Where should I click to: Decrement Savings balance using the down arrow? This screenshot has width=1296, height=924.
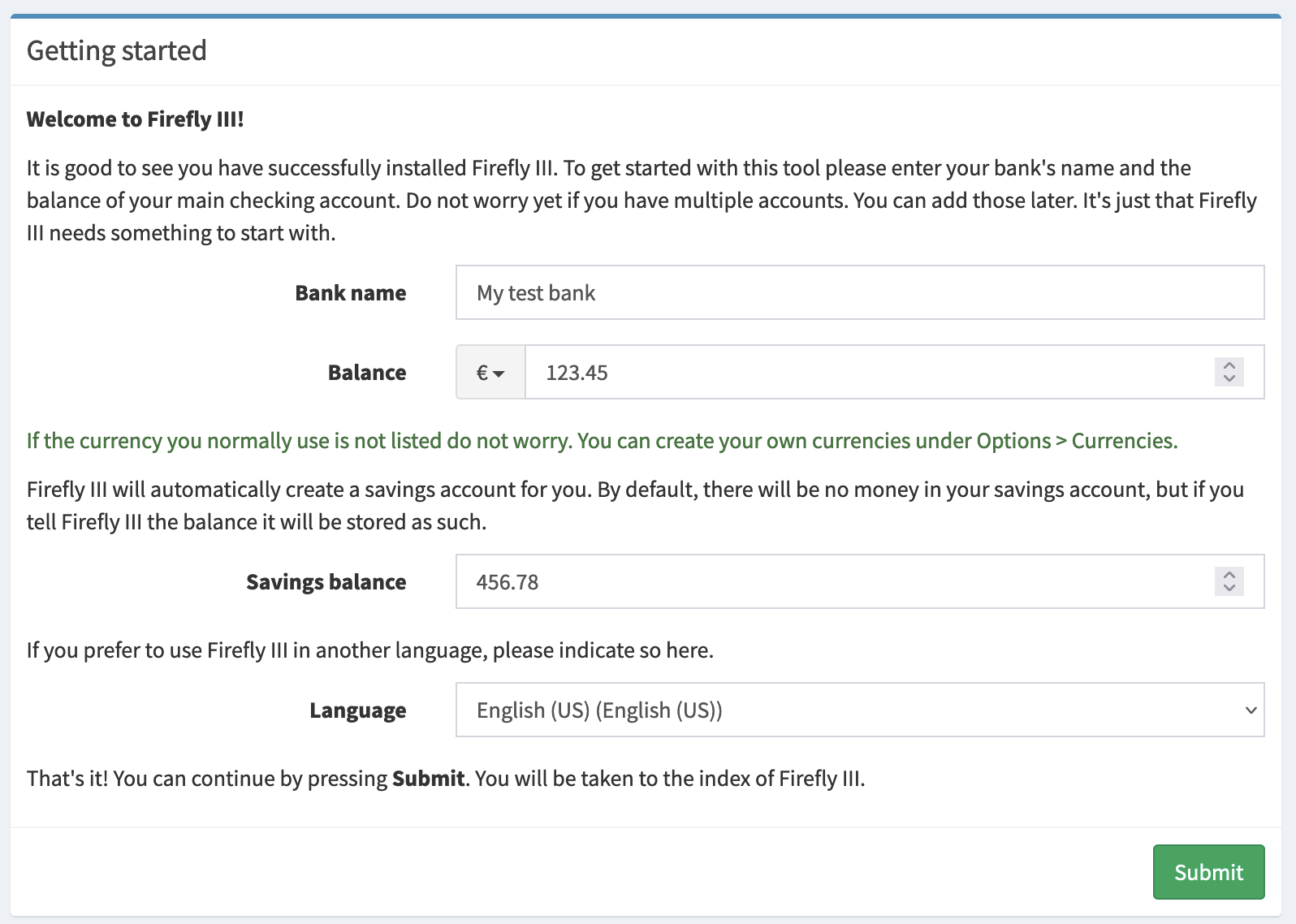(x=1229, y=588)
